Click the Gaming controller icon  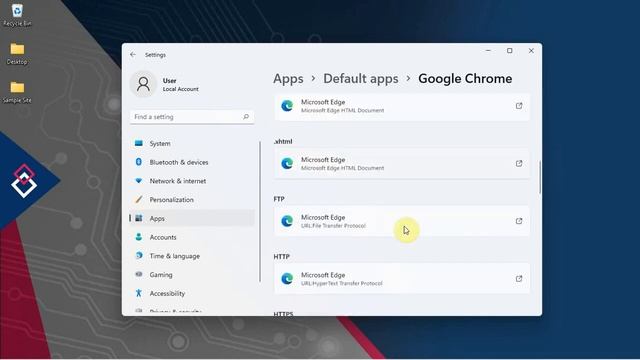click(139, 274)
